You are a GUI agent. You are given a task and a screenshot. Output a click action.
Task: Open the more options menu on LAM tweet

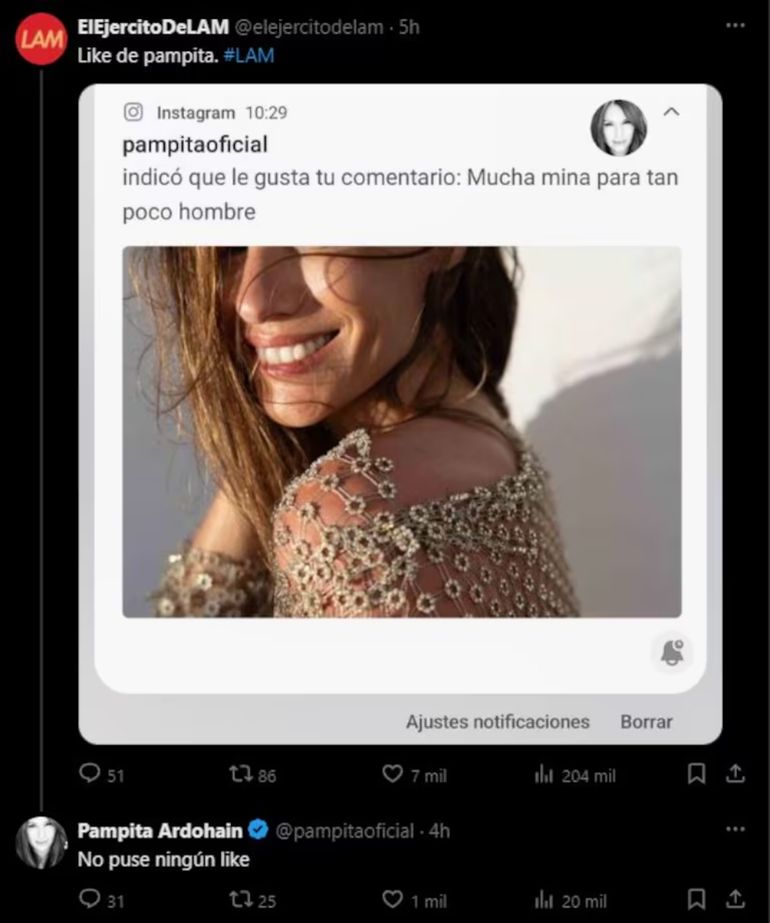pyautogui.click(x=733, y=26)
